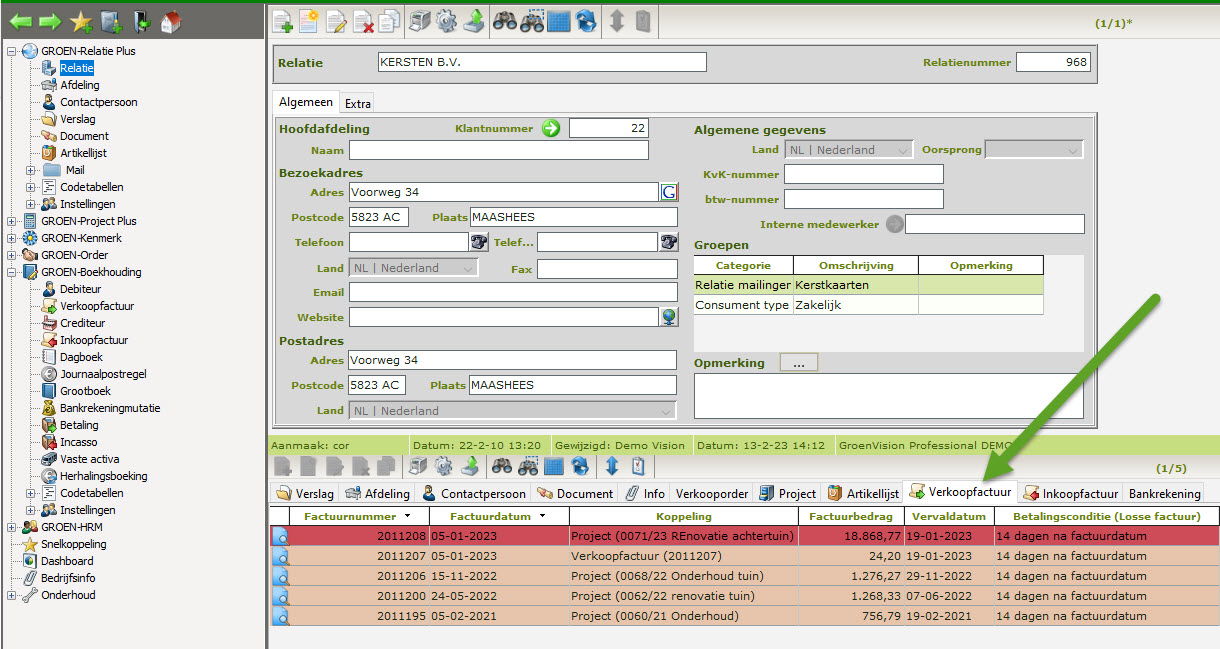Click the binoculars search icon in top toolbar
Viewport: 1220px width, 649px height.
pos(505,20)
